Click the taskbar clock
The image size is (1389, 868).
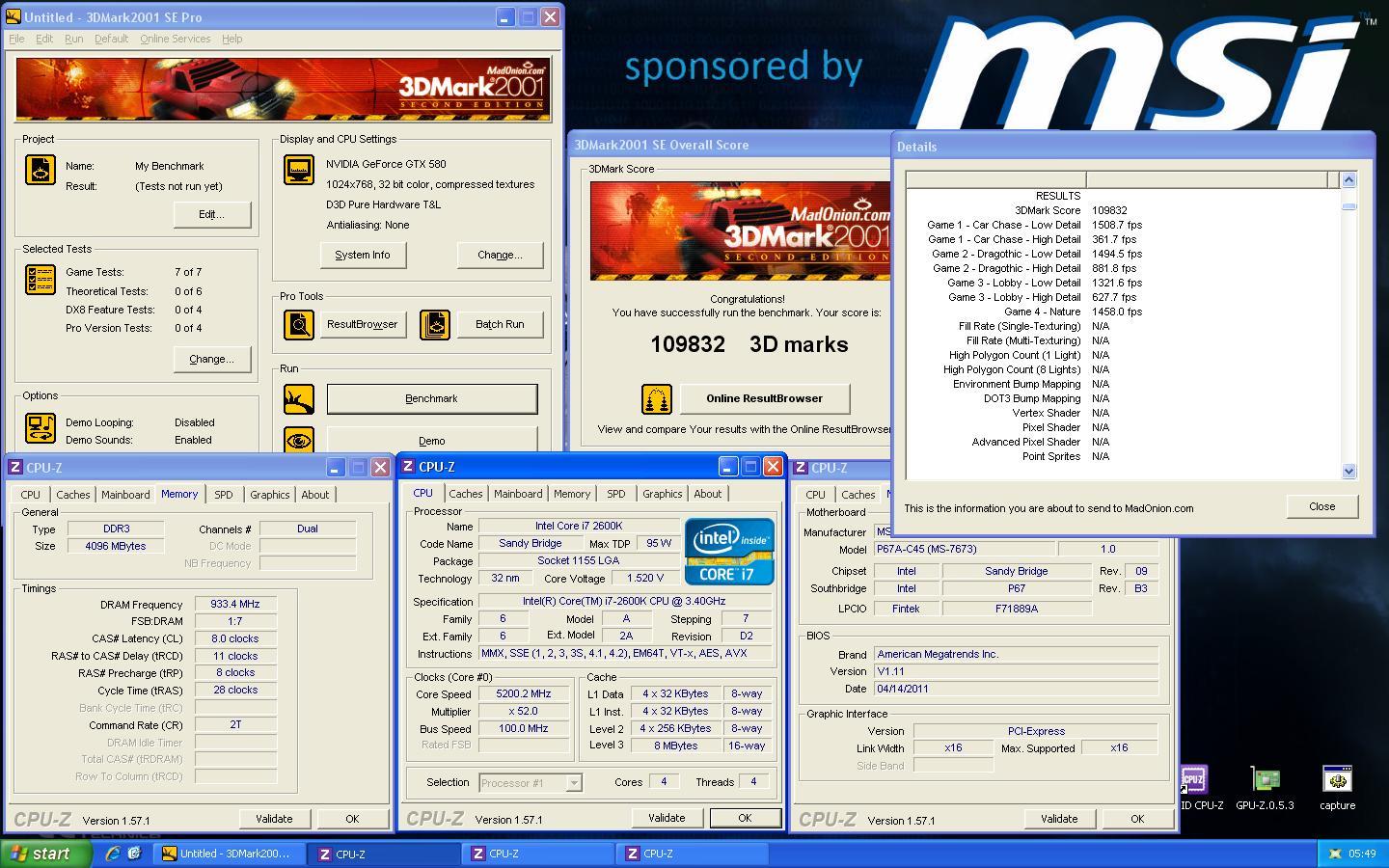tap(1362, 854)
